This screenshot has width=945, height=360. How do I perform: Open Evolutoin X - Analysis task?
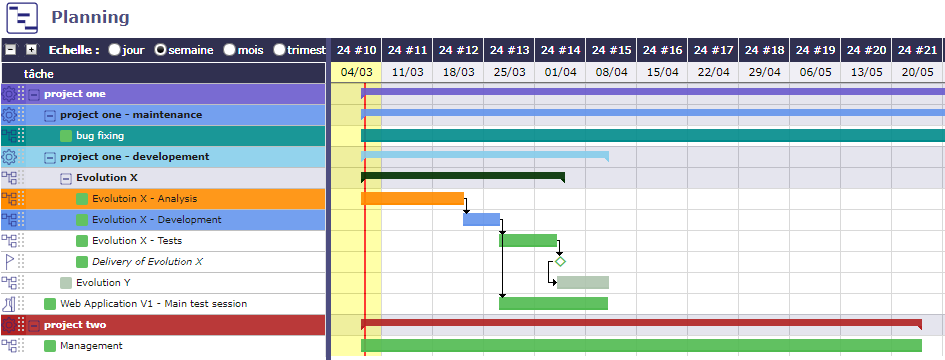click(144, 199)
